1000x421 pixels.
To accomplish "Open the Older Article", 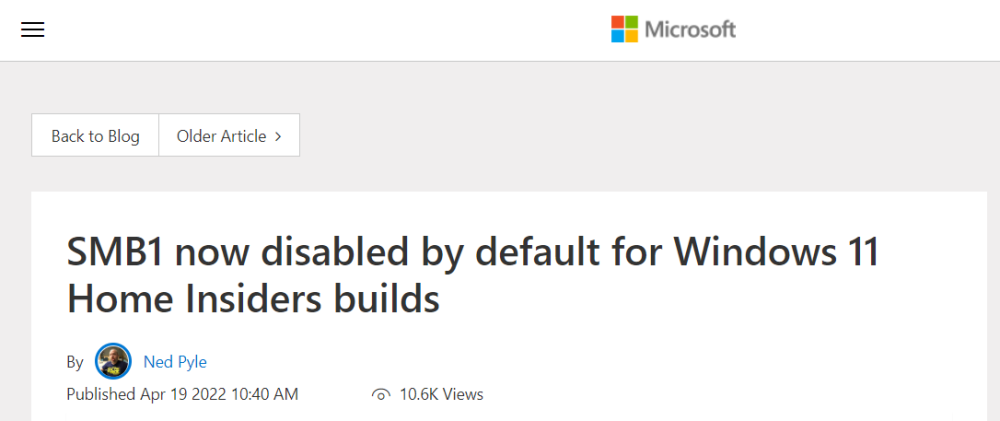I will click(222, 136).
